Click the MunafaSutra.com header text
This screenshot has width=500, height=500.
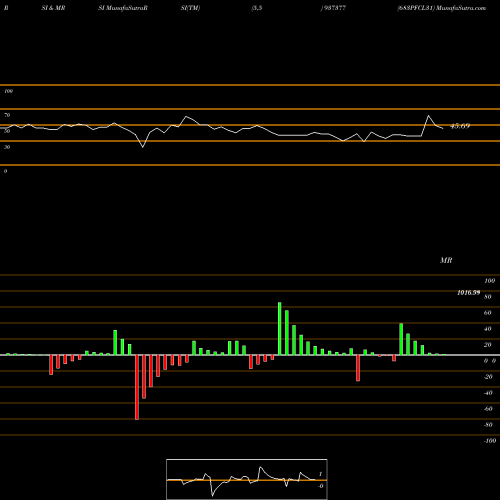[461, 8]
